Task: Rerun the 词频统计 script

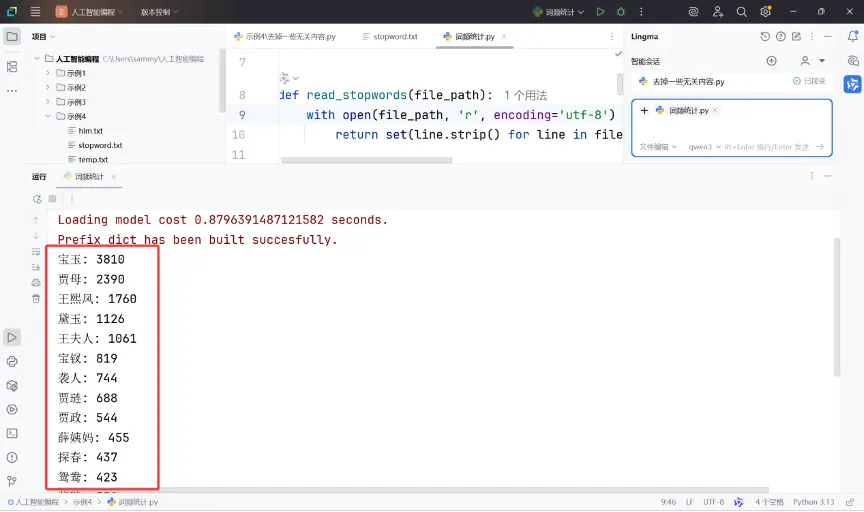Action: pyautogui.click(x=37, y=199)
